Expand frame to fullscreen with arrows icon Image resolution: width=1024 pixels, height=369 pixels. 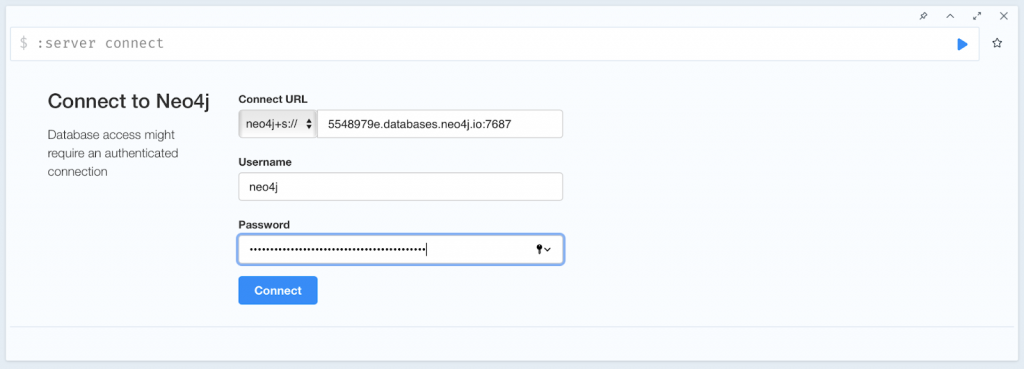(977, 16)
